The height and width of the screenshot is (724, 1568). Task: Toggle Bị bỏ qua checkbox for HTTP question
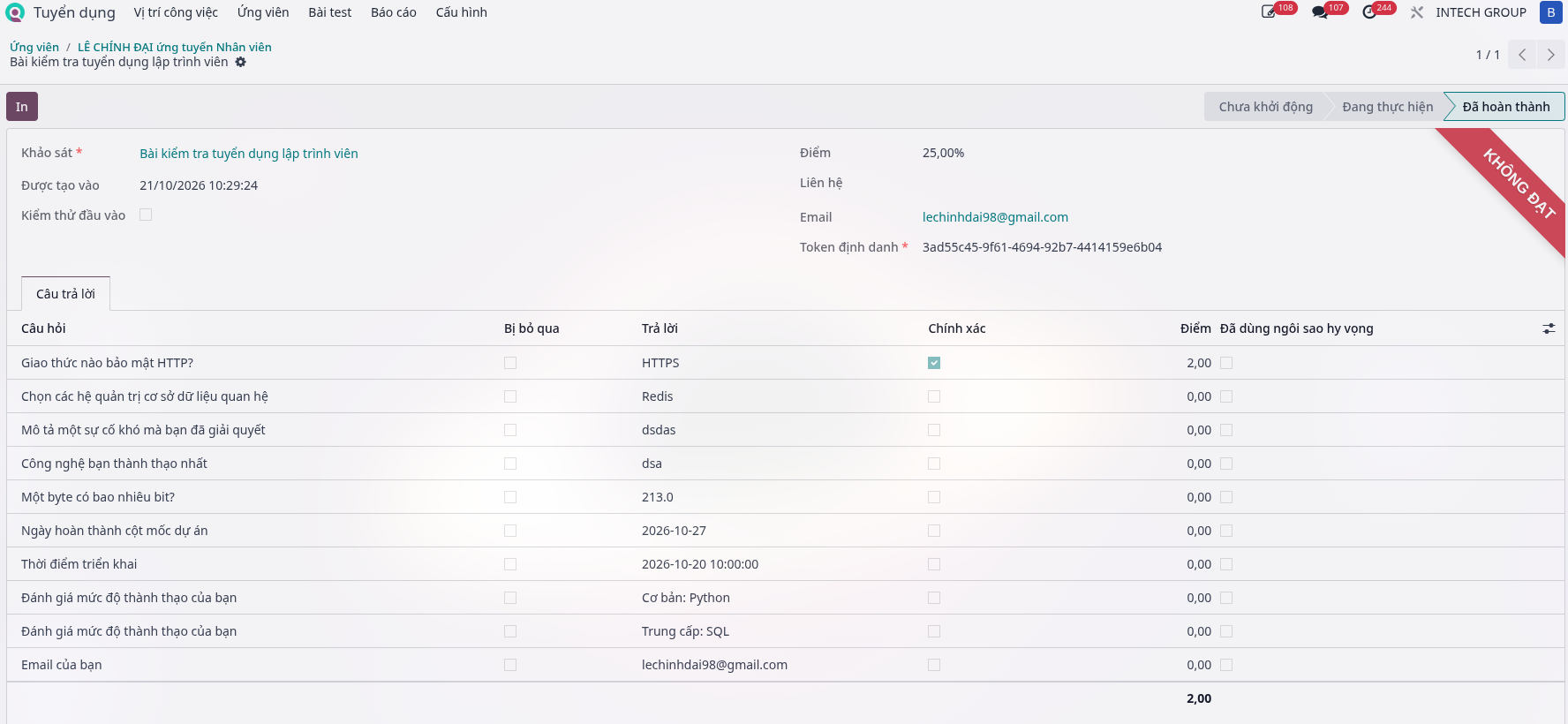point(510,363)
